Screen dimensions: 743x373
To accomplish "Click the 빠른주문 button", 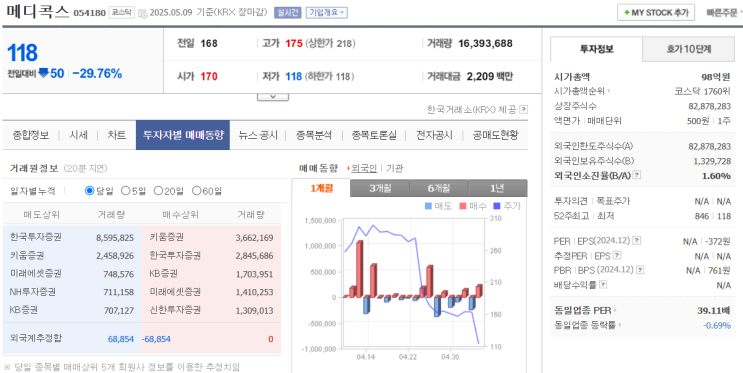I will 723,13.
